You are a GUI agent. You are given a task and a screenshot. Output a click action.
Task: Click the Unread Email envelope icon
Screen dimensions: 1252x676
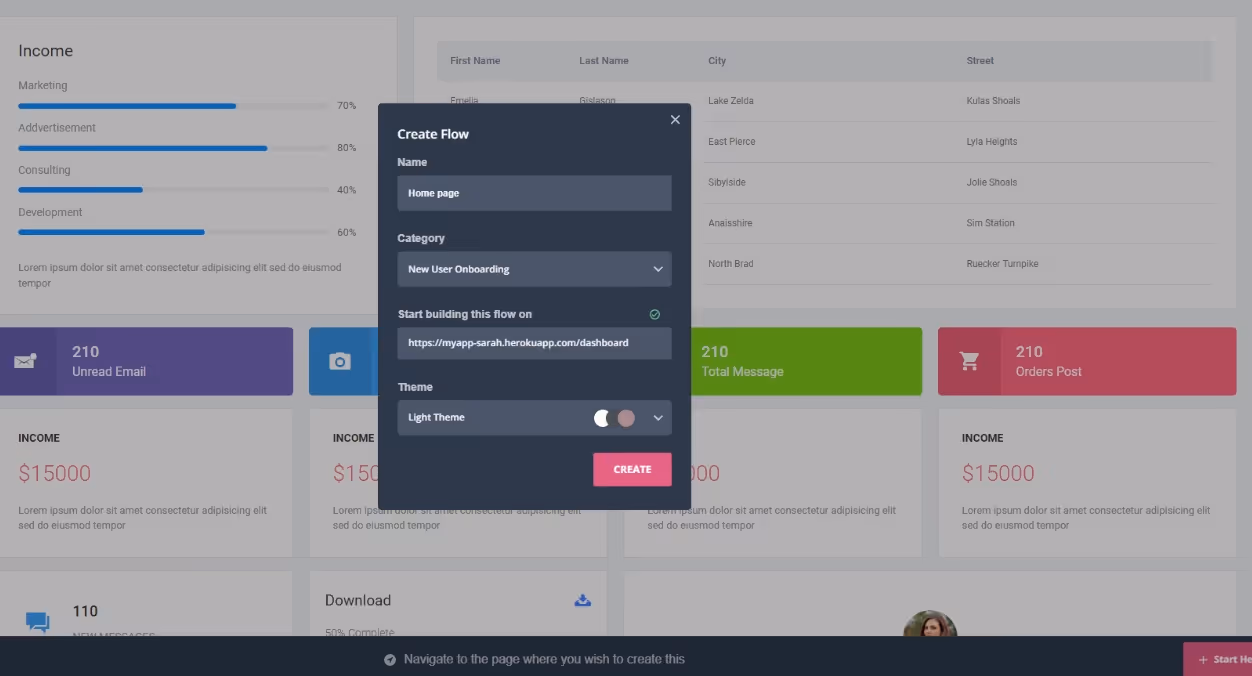pyautogui.click(x=26, y=361)
